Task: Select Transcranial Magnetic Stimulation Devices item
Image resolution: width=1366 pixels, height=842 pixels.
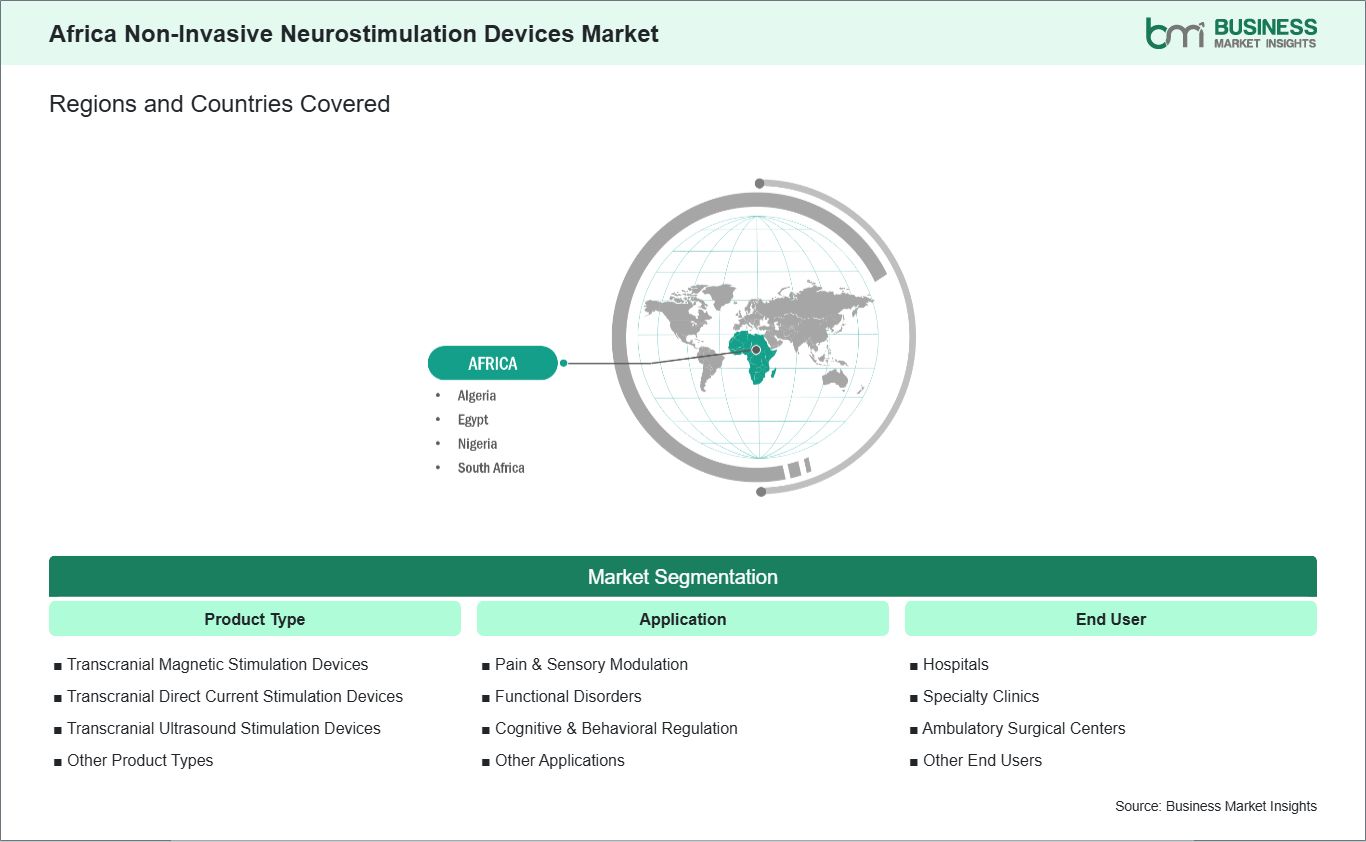Action: click(217, 664)
